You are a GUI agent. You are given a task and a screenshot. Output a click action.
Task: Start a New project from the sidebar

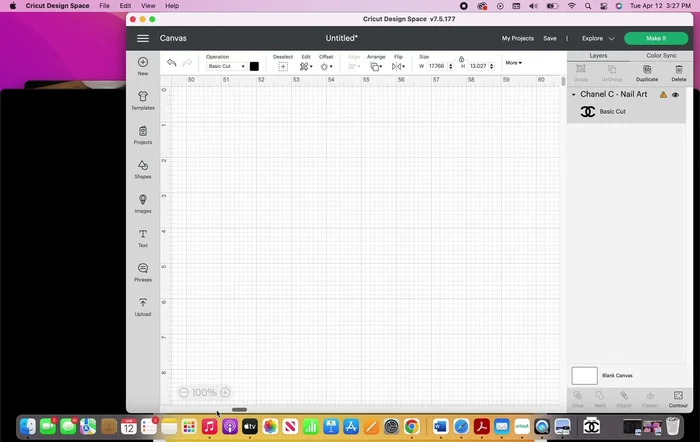143,66
